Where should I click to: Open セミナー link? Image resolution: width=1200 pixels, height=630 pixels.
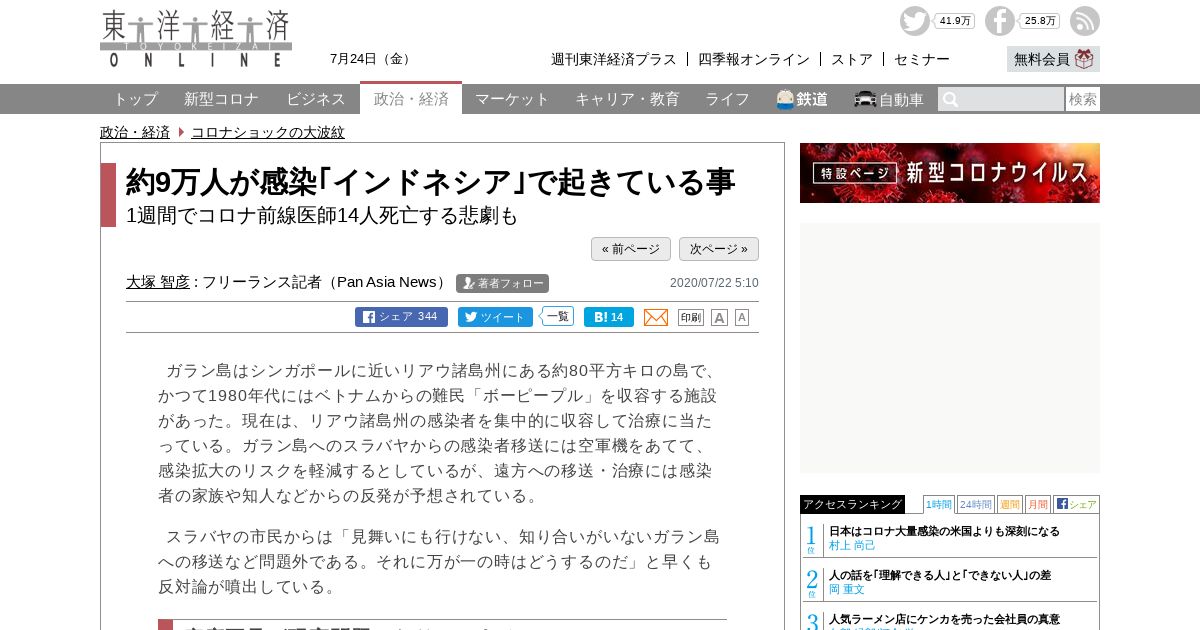(922, 59)
